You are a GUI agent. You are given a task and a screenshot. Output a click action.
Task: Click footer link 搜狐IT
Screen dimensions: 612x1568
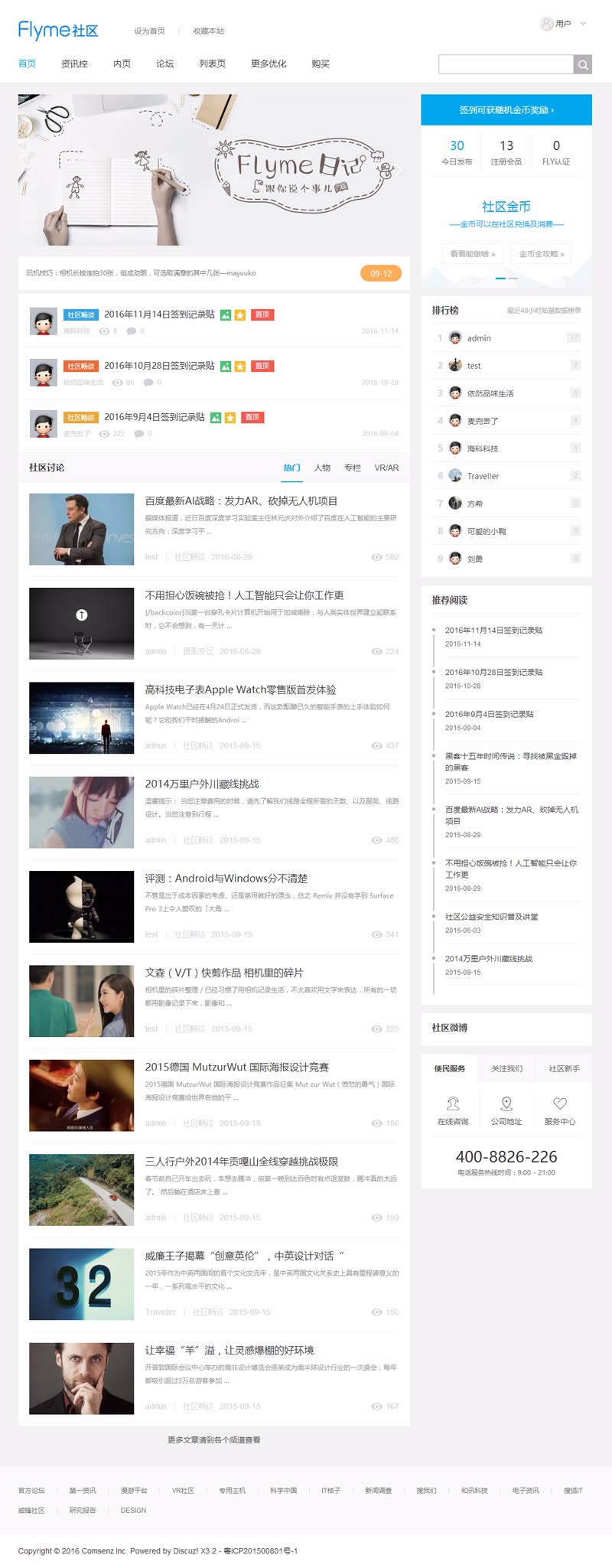[573, 1491]
